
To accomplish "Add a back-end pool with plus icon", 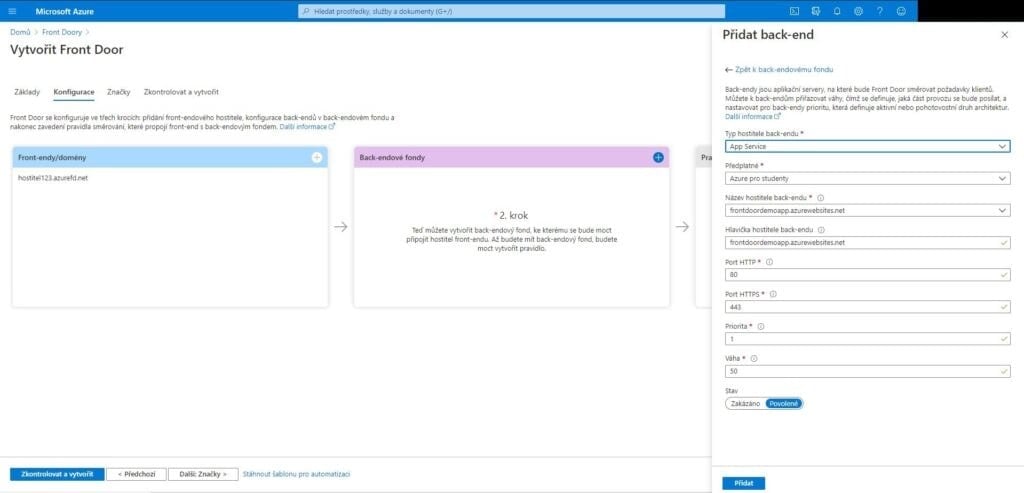I will click(x=658, y=157).
